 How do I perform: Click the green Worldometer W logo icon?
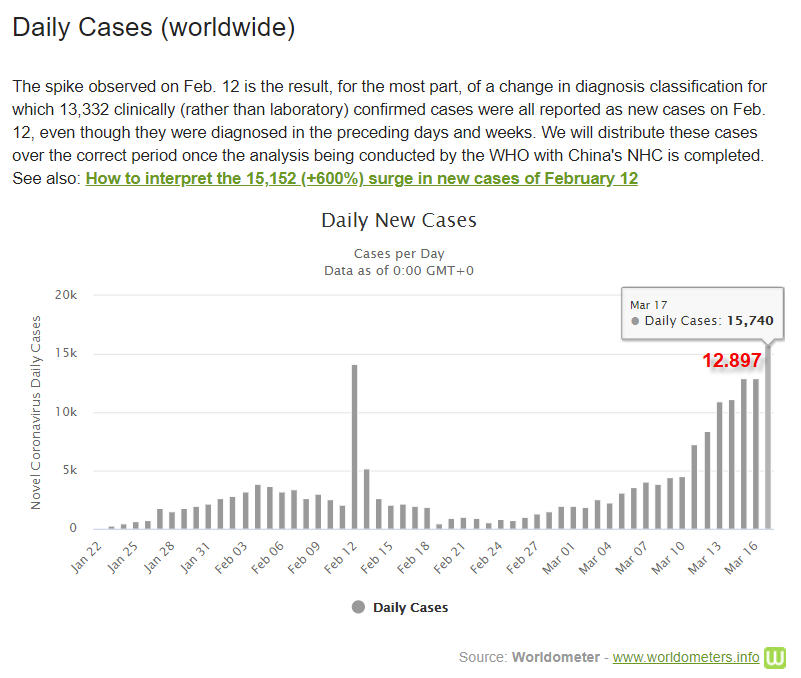point(775,657)
